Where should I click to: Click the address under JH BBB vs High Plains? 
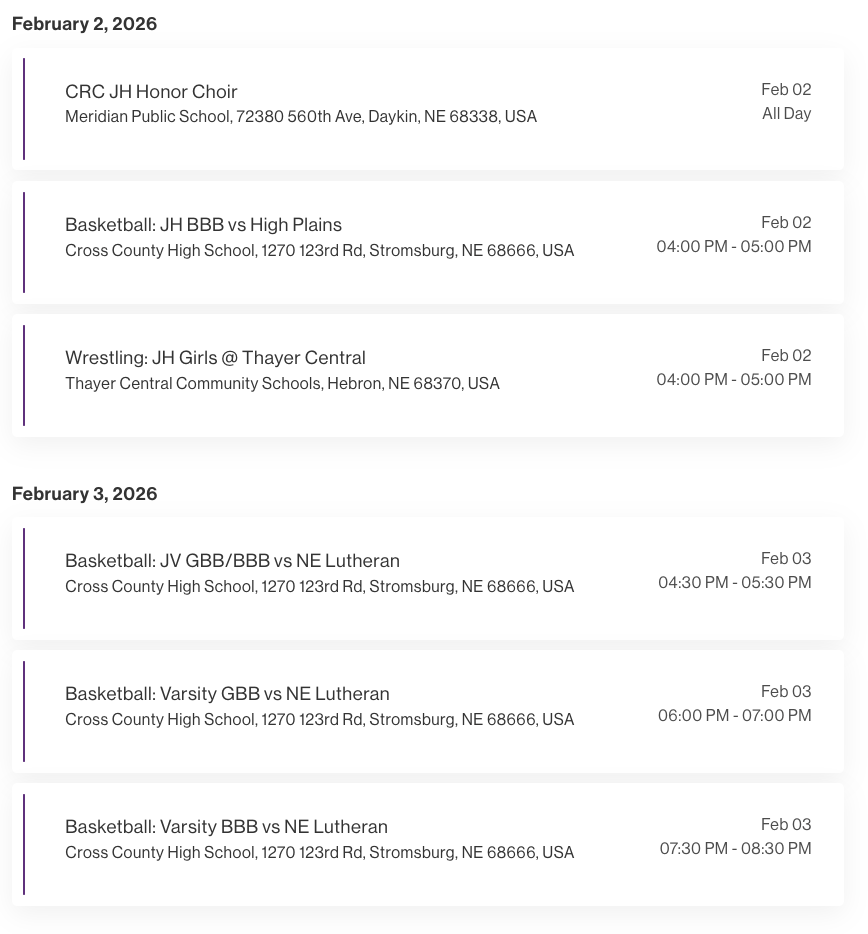point(319,251)
